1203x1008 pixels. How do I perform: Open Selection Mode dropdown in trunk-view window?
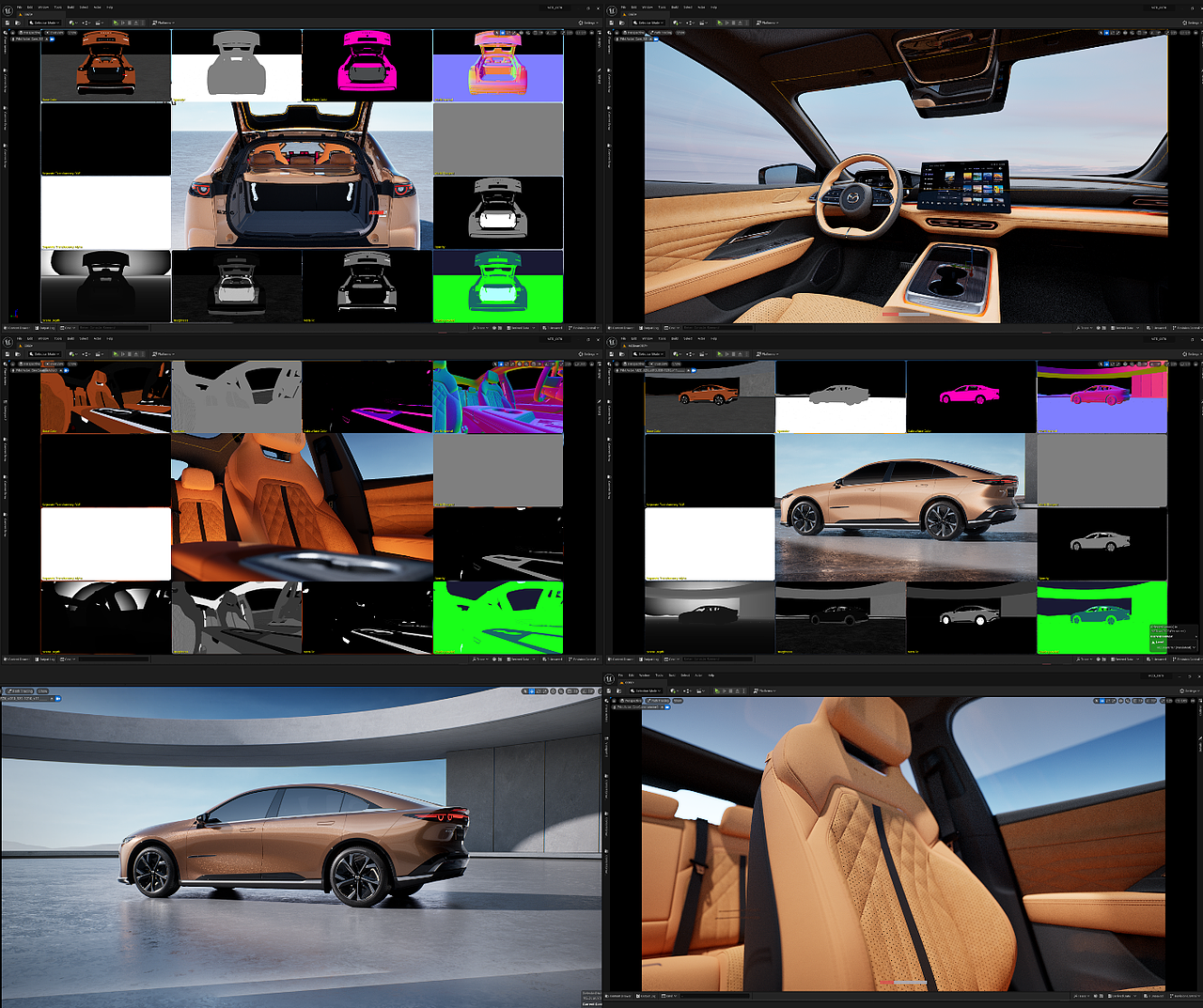point(45,23)
